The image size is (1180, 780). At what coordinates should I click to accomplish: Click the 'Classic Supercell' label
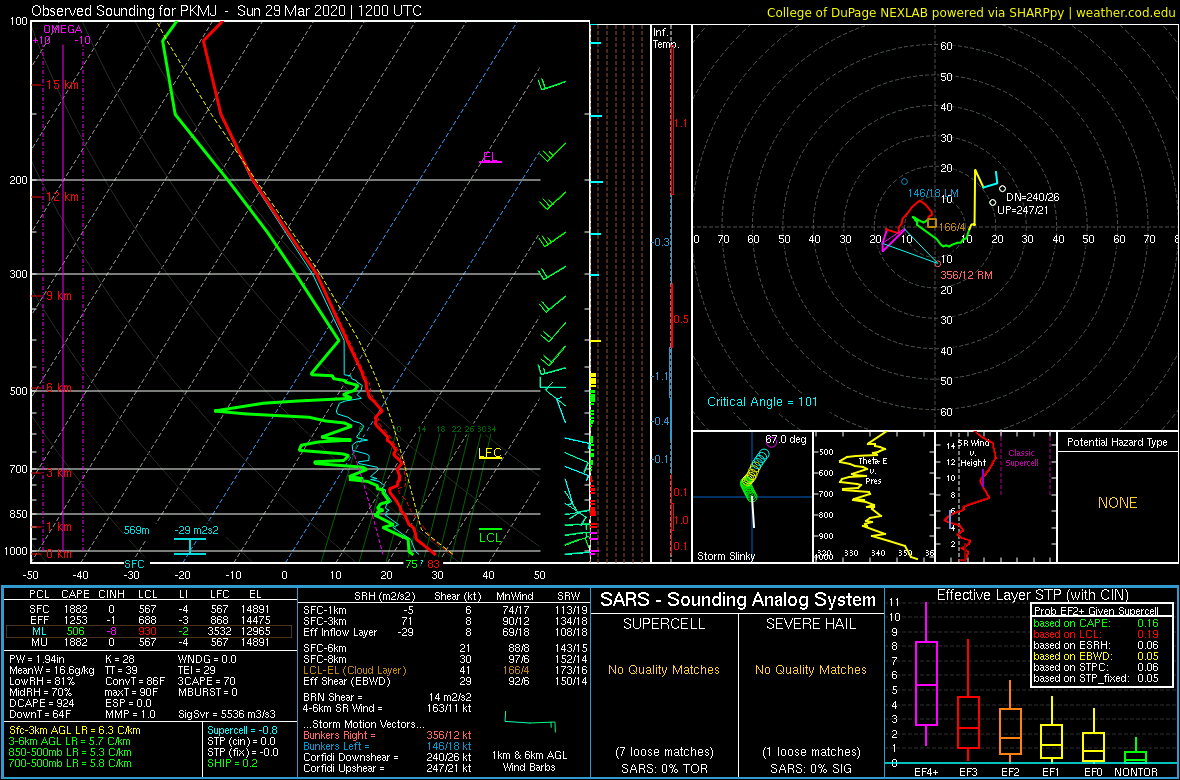point(1023,458)
